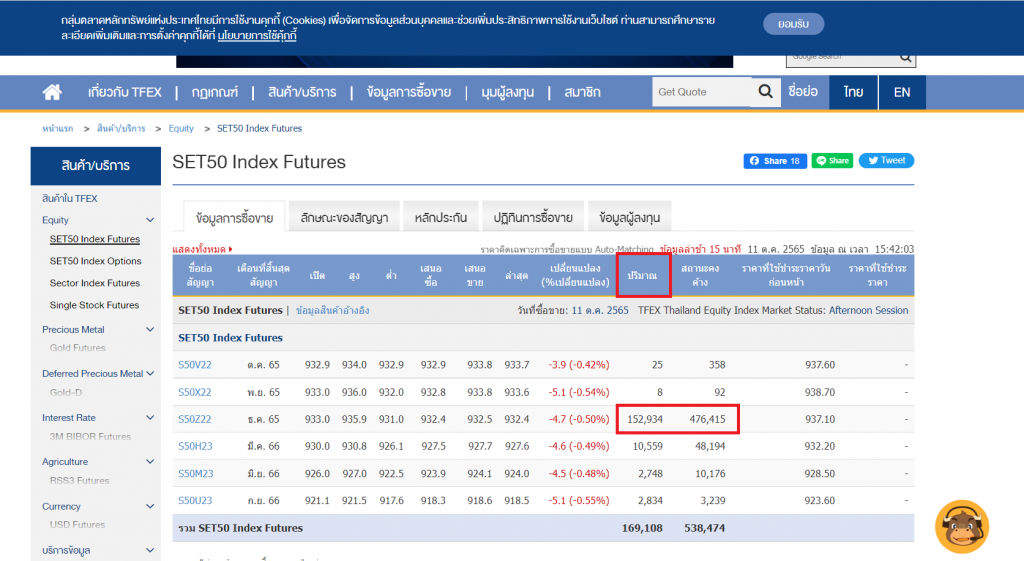1024x561 pixels.
Task: Switch language to ไทย
Action: tap(853, 92)
